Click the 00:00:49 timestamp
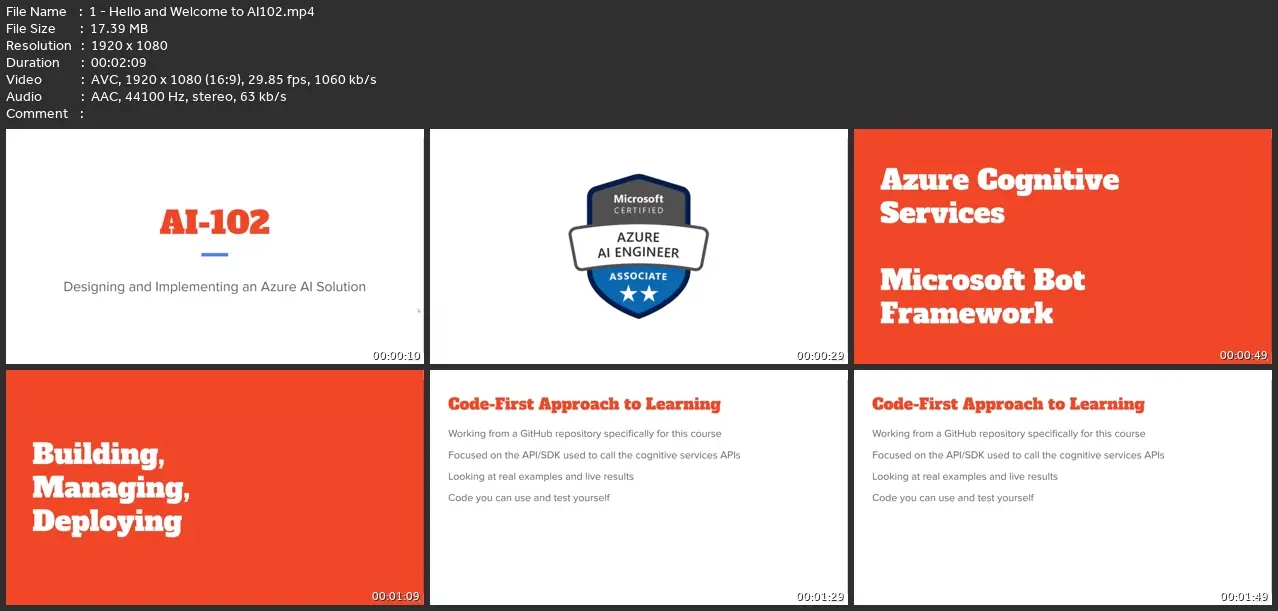Image resolution: width=1278 pixels, height=611 pixels. point(1244,355)
